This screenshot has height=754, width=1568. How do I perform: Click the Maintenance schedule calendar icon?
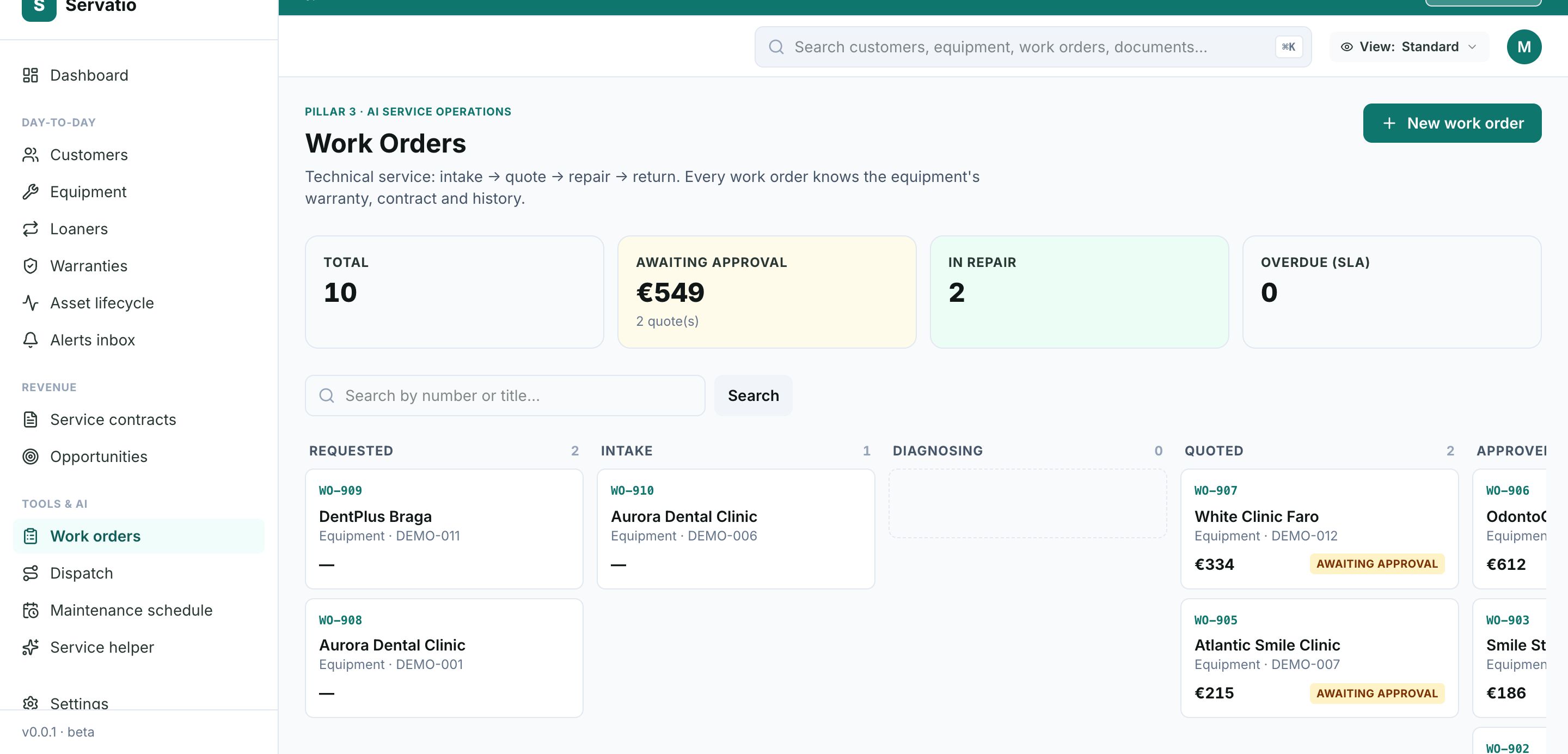[x=30, y=610]
